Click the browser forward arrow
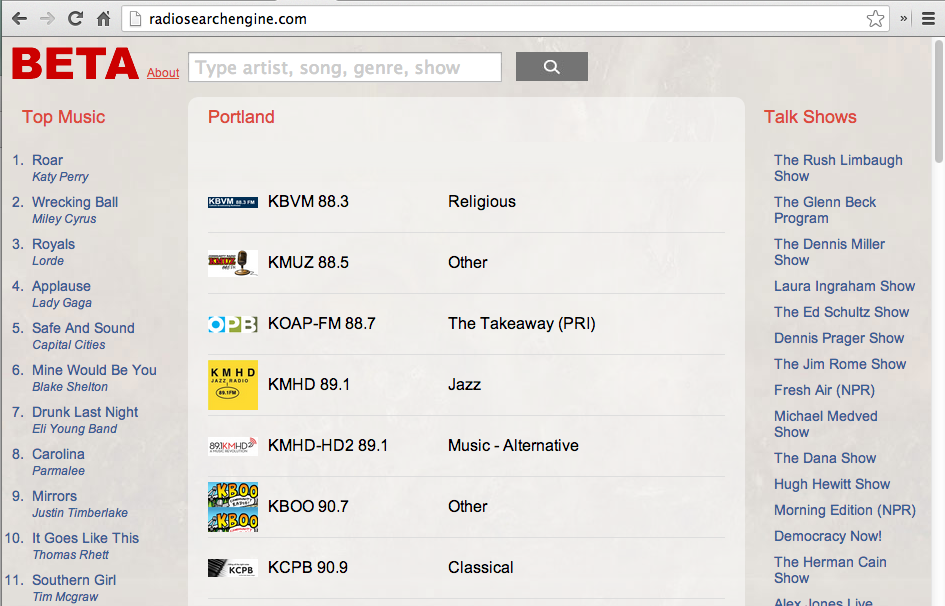 [x=47, y=19]
